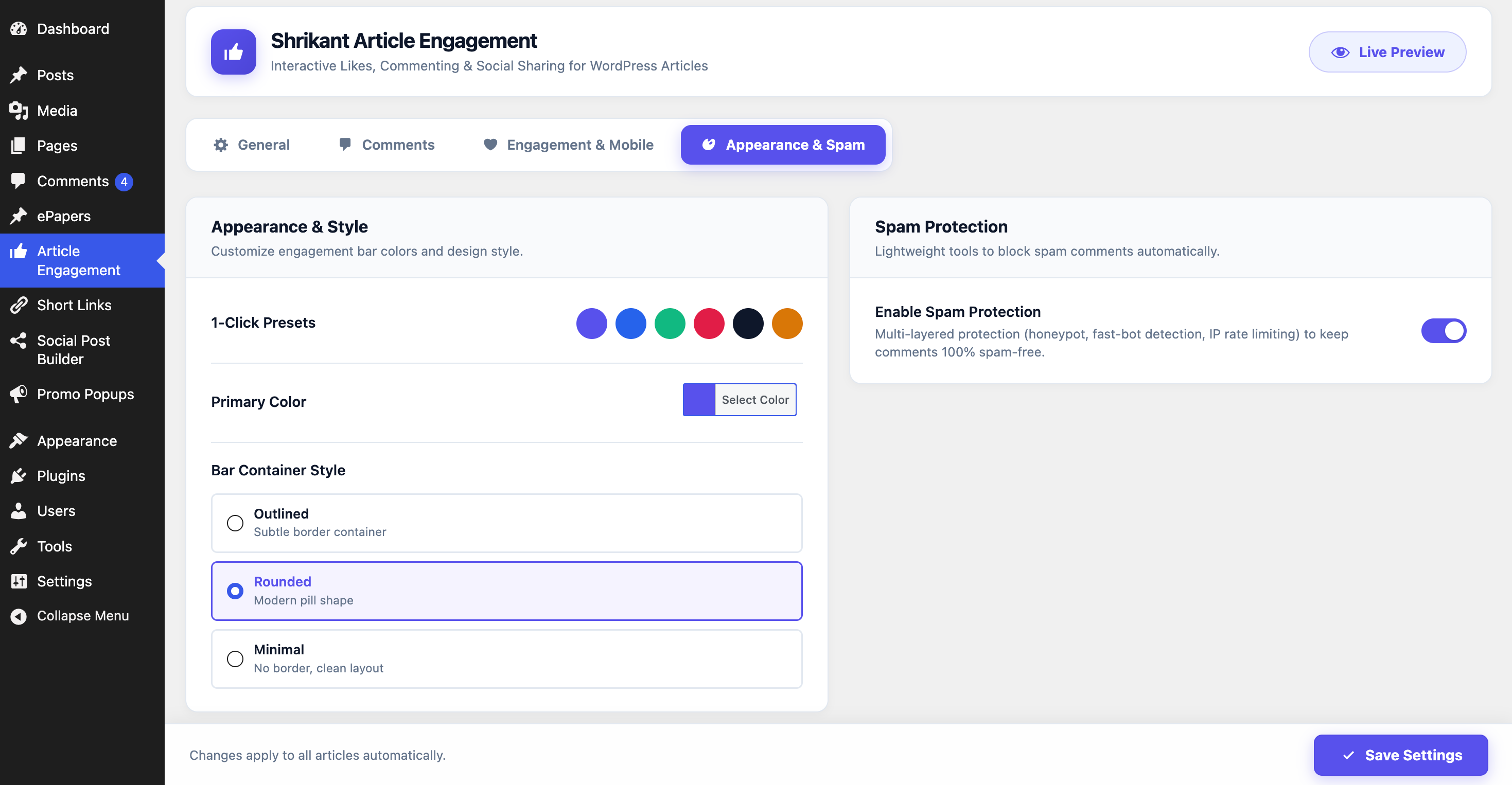
Task: Click the comments count badge showing 4
Action: click(x=124, y=181)
